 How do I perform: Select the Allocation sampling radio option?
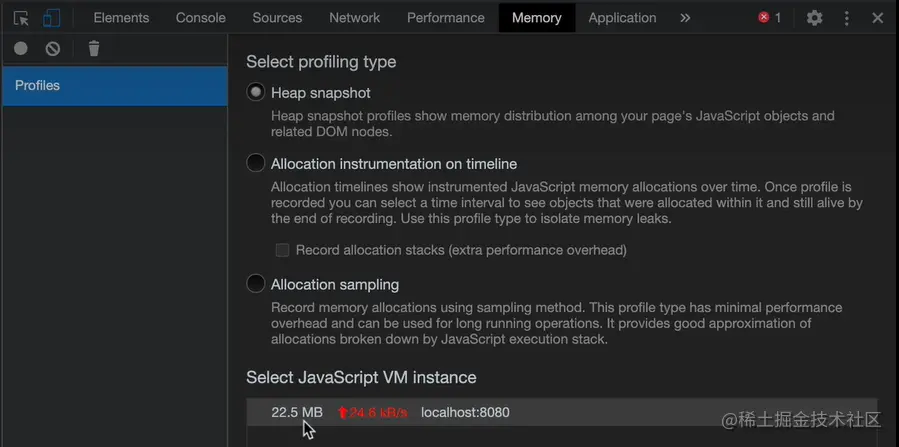[256, 284]
